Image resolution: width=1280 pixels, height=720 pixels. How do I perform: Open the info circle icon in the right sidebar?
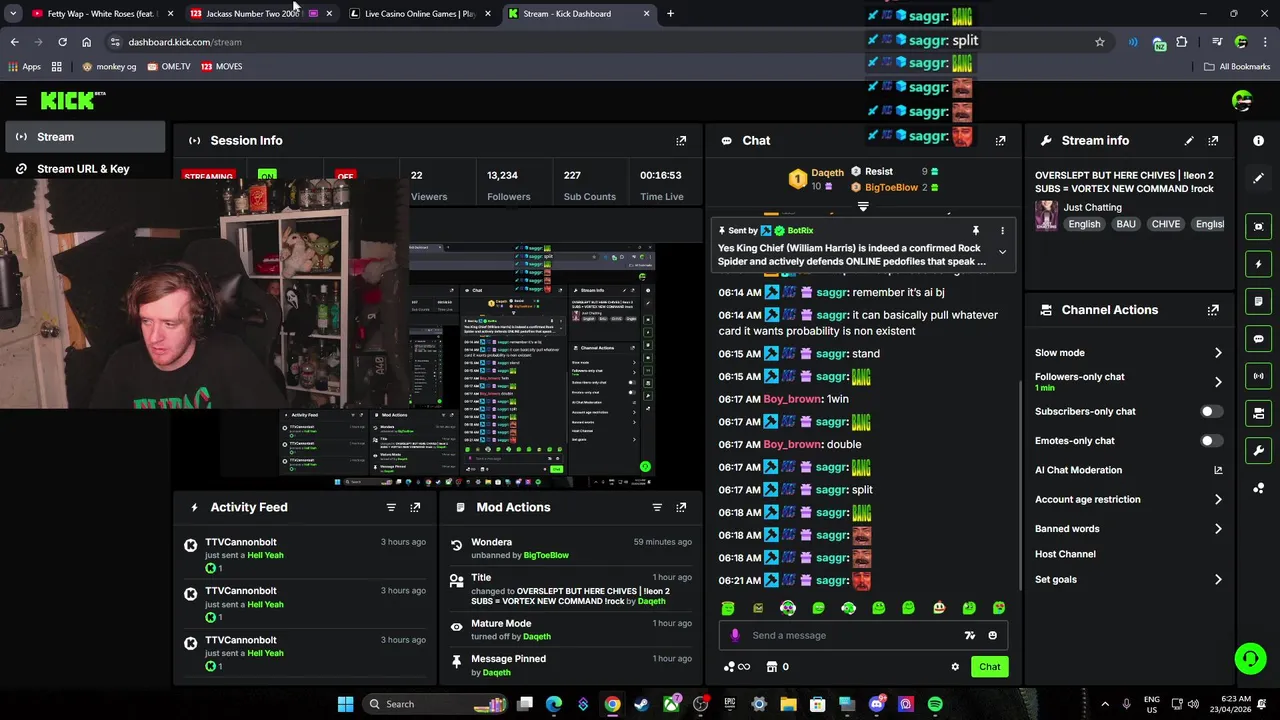point(1259,141)
